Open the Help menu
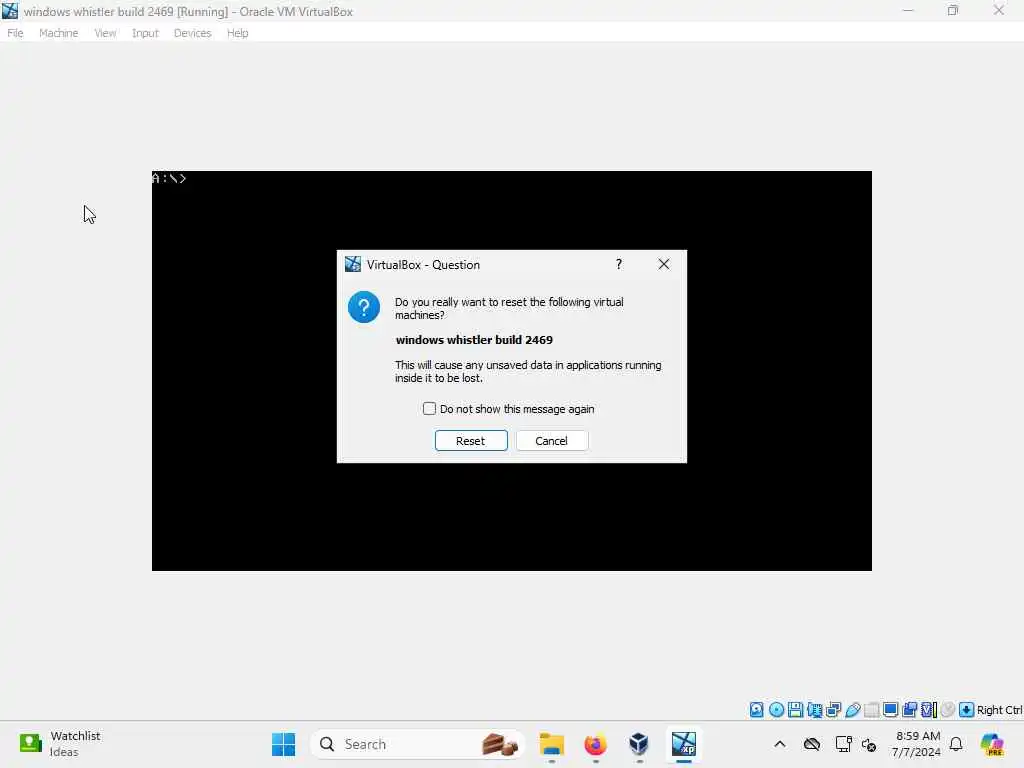The height and width of the screenshot is (768, 1024). tap(238, 33)
